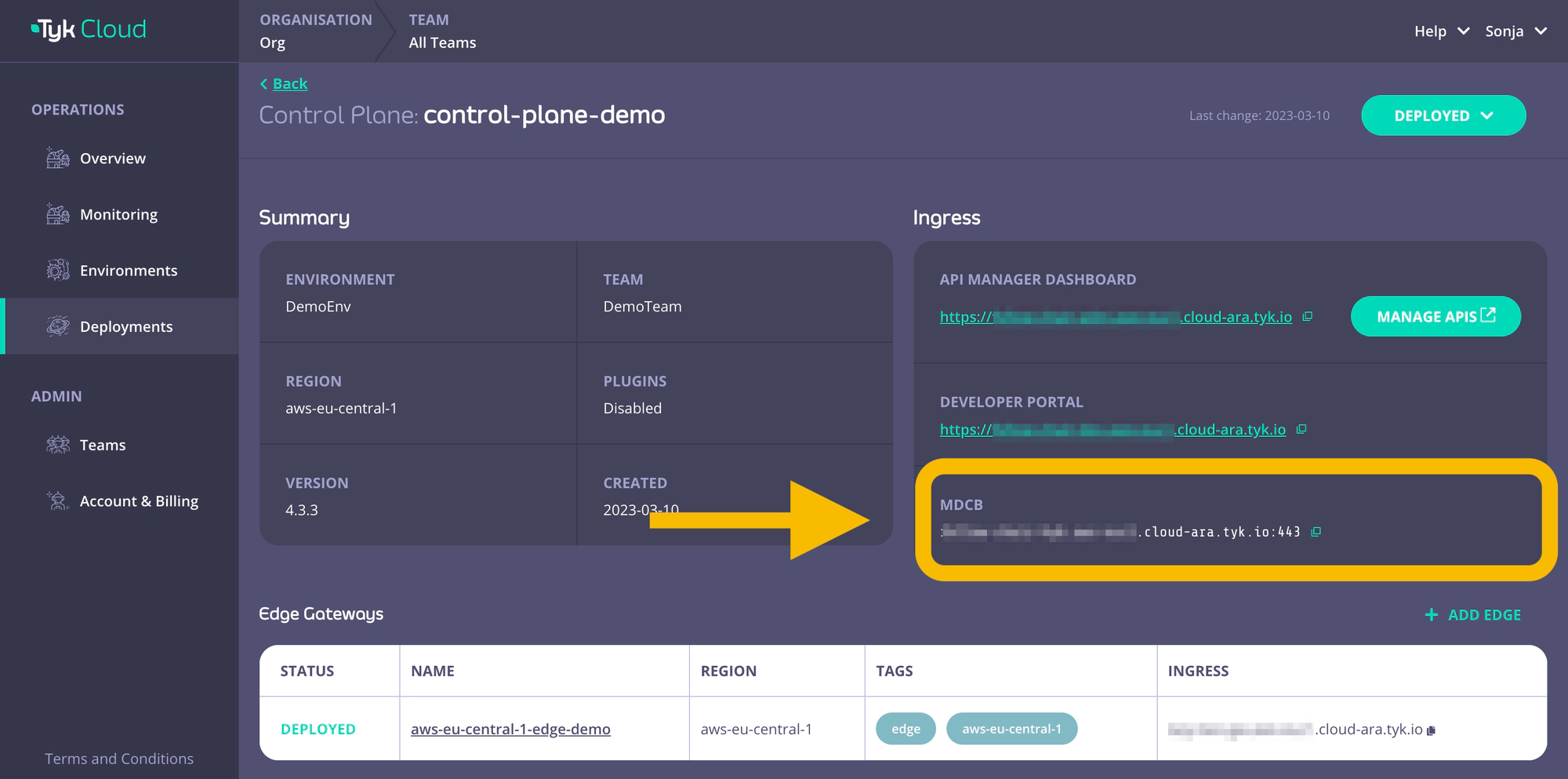Expand the Help menu

point(1441,31)
